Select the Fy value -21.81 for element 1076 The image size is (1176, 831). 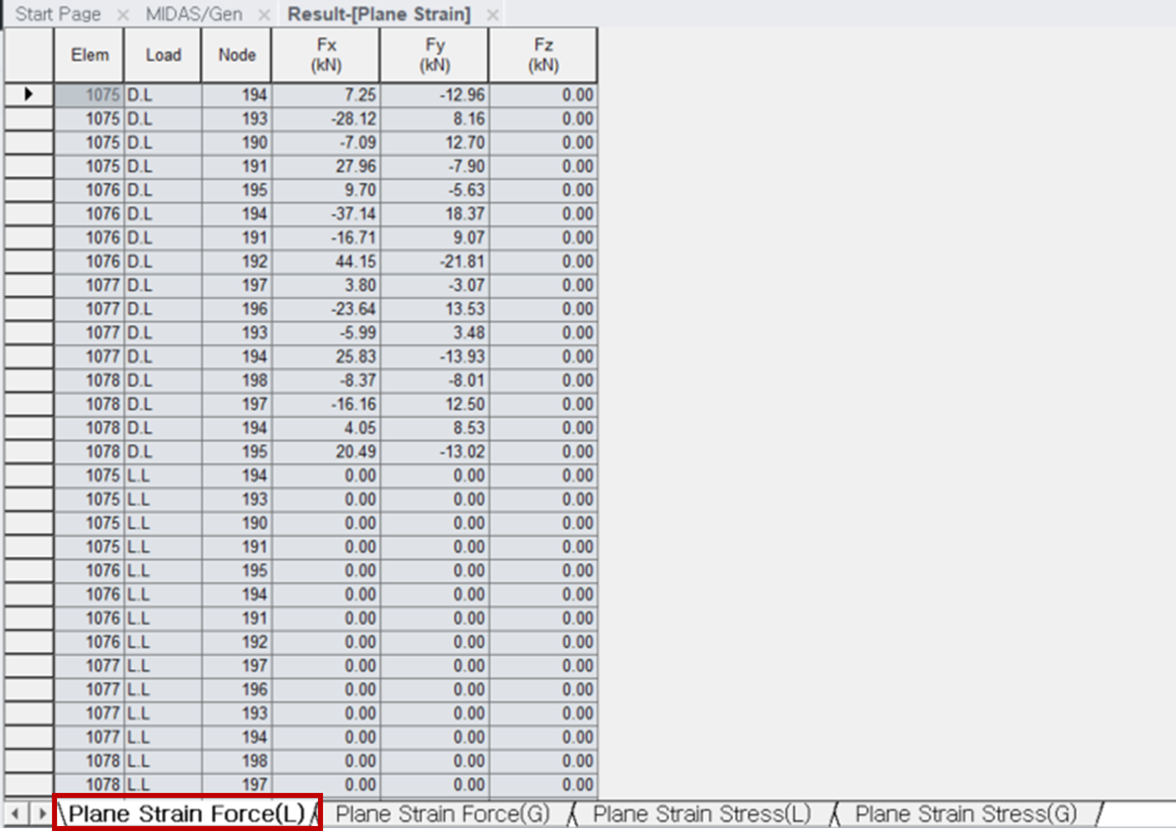pos(434,262)
